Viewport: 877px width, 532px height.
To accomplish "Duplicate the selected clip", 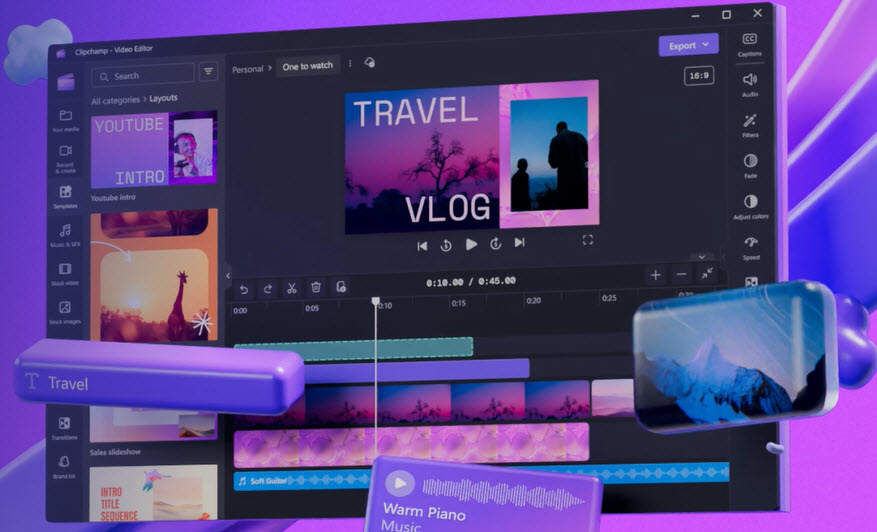I will [x=341, y=286].
